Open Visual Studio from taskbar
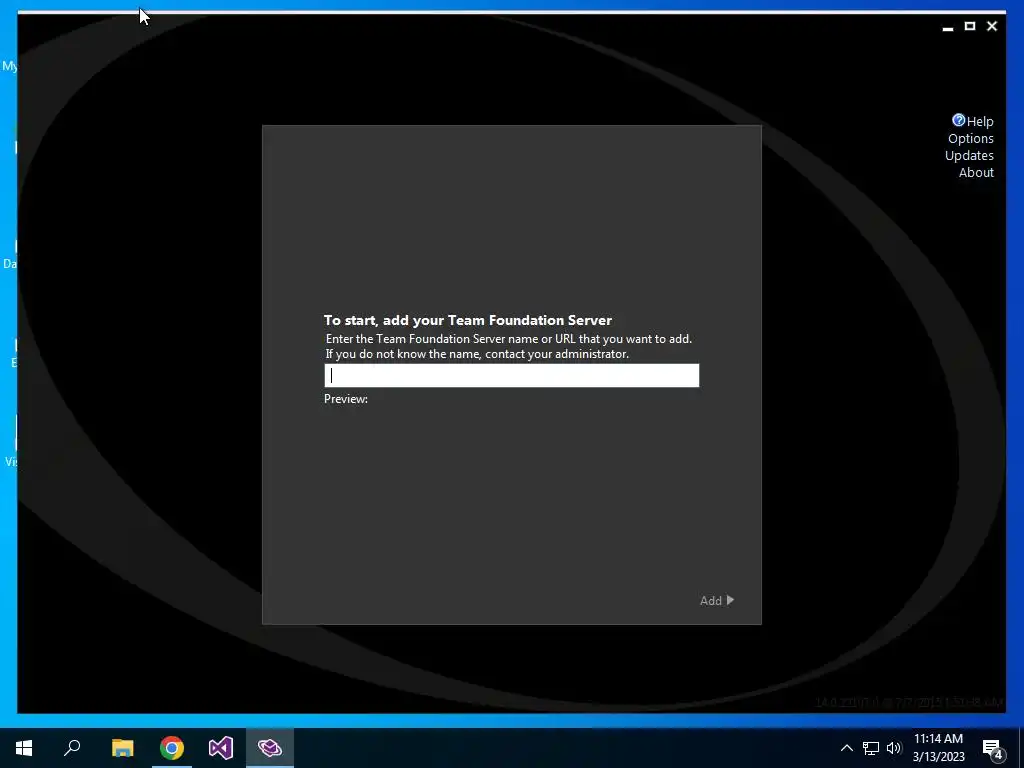The image size is (1024, 768). (221, 748)
